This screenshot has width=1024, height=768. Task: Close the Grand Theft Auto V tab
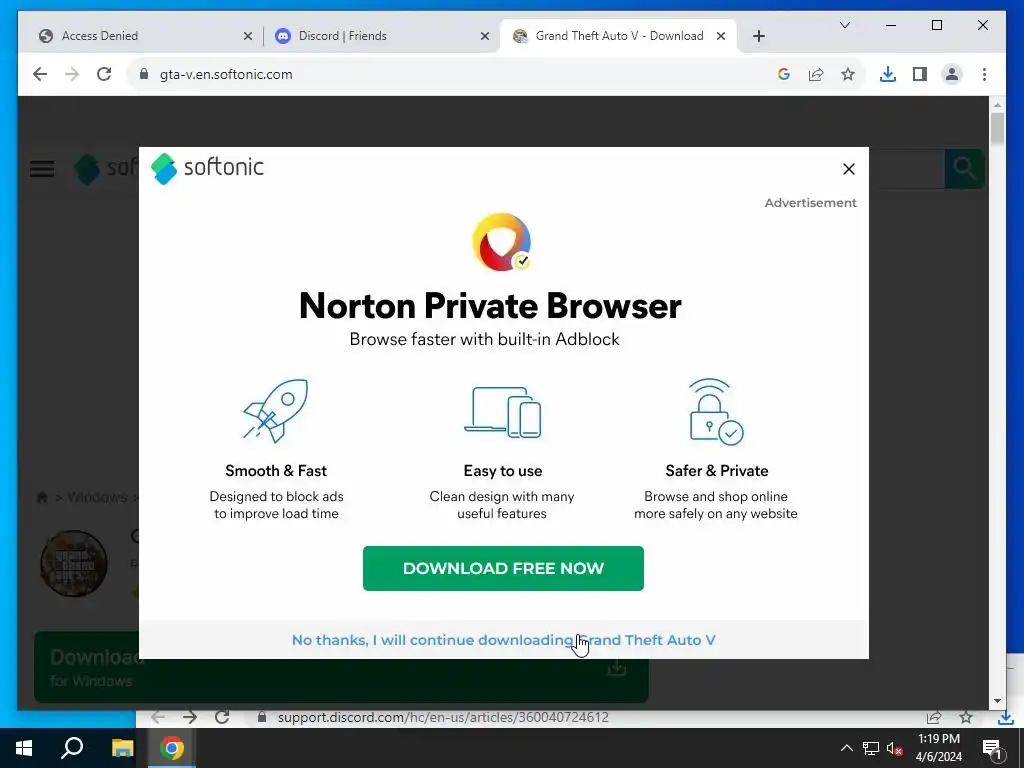pos(721,37)
